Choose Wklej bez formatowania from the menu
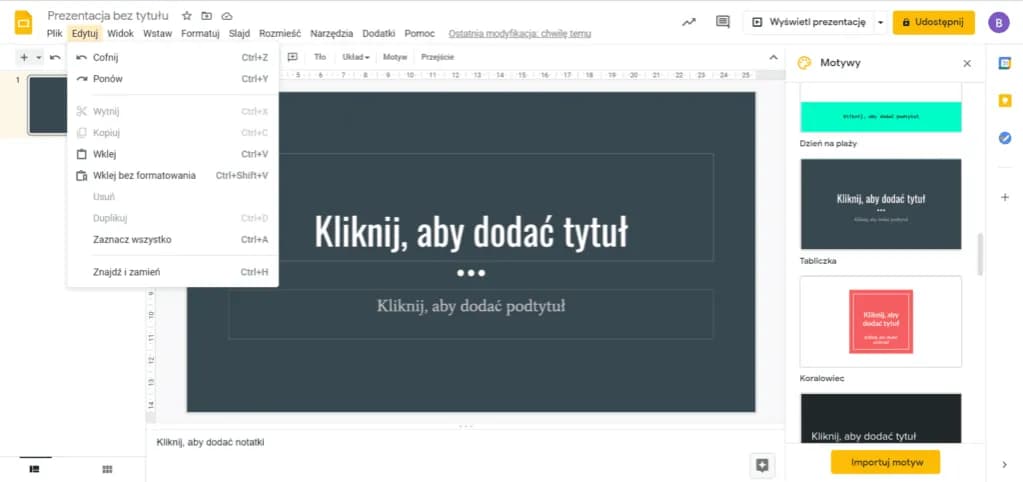The height and width of the screenshot is (482, 1023). click(x=144, y=176)
